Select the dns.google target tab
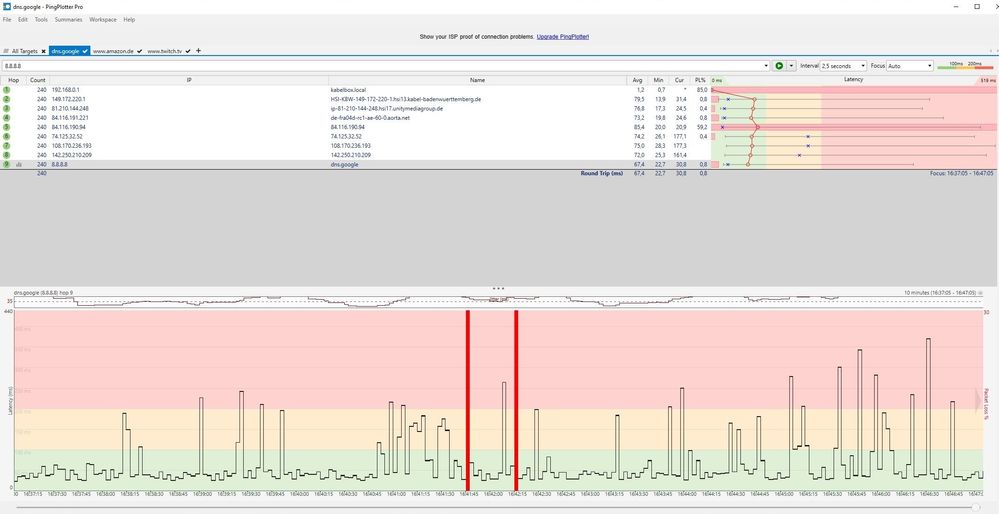999x514 pixels. [x=70, y=51]
